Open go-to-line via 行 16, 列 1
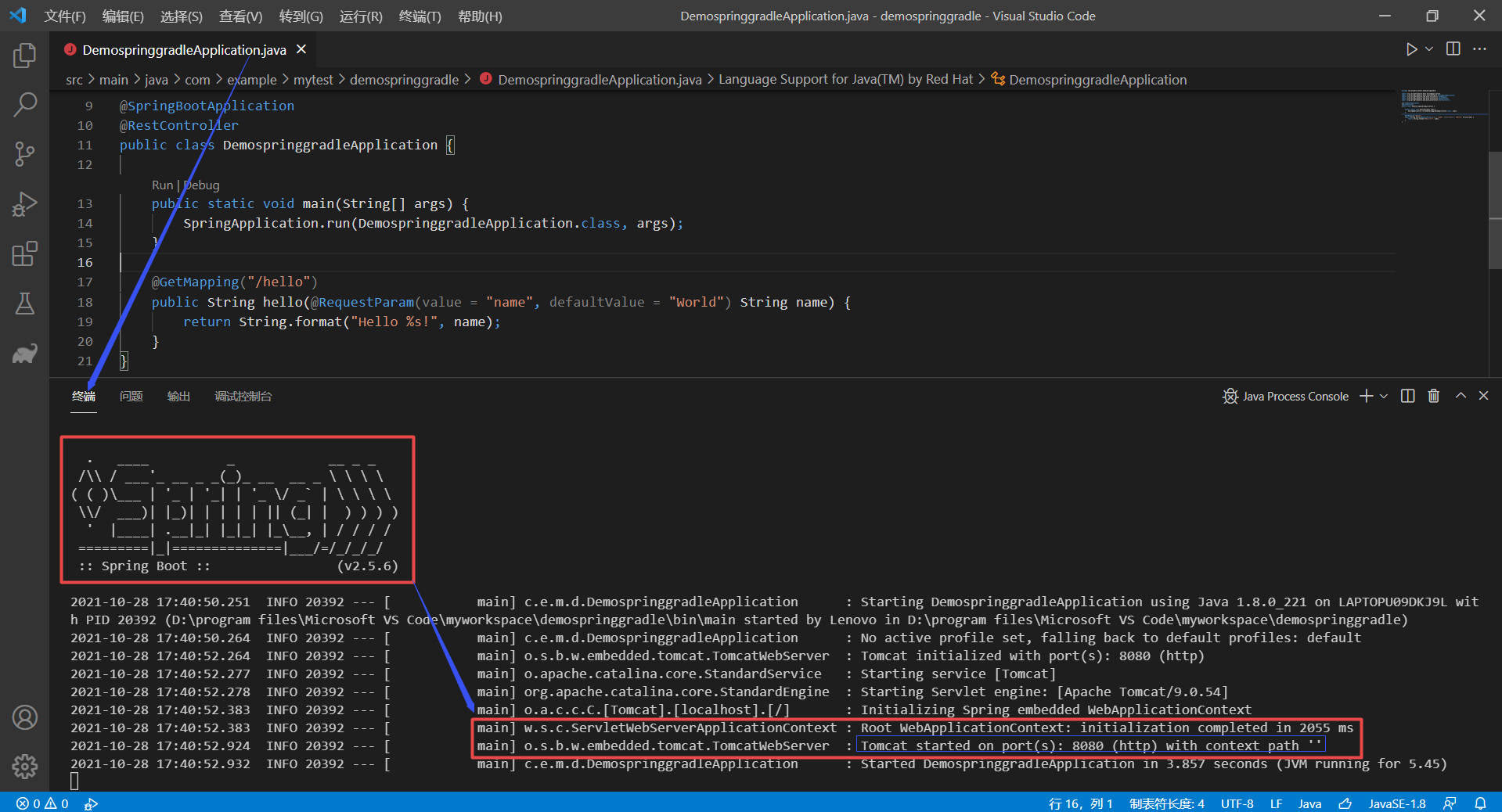The width and height of the screenshot is (1502, 812). [1081, 803]
